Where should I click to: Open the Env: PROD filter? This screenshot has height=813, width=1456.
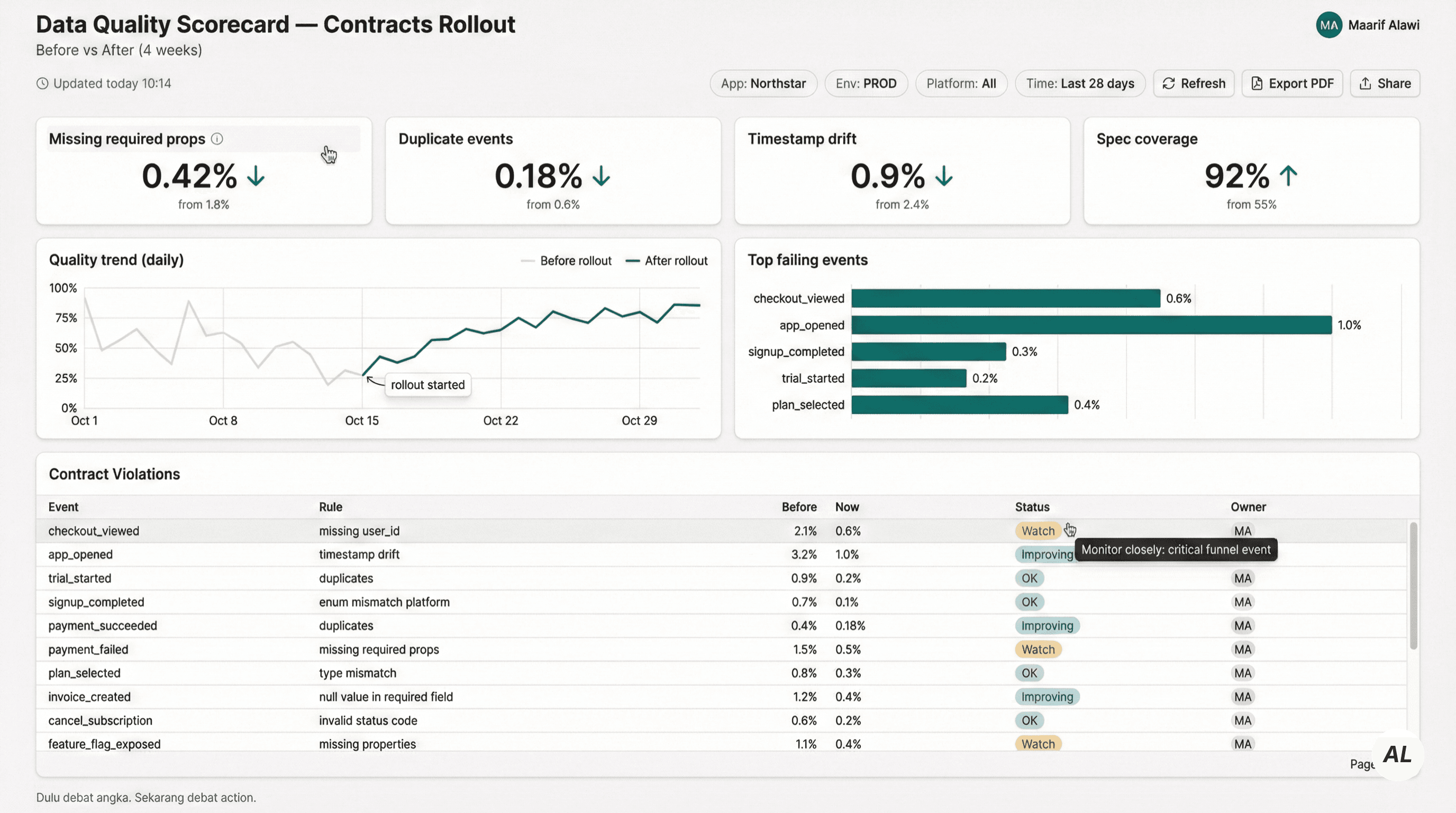pyautogui.click(x=866, y=84)
